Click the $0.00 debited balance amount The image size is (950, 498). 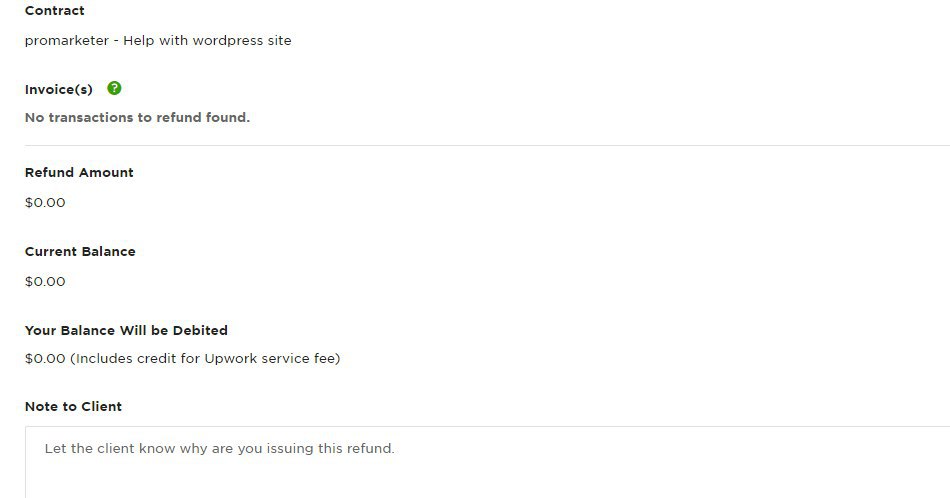[x=45, y=358]
